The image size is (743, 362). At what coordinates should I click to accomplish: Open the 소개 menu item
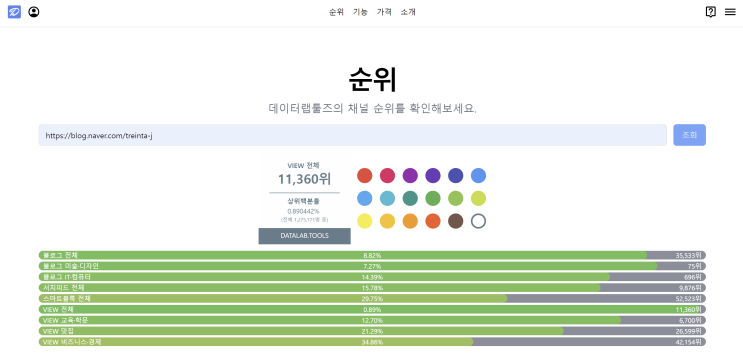(x=408, y=12)
